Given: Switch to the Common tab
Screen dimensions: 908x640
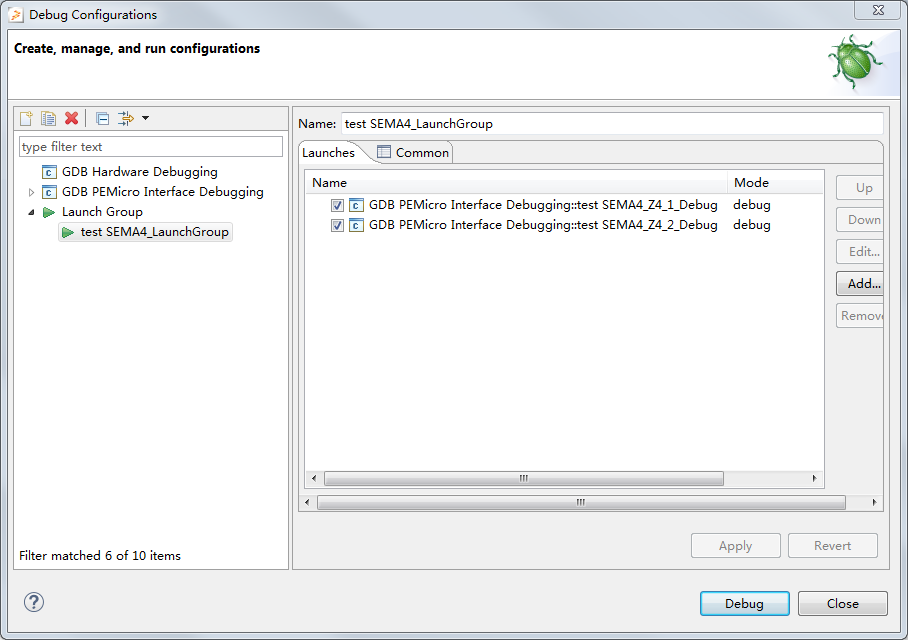Looking at the screenshot, I should pos(413,152).
